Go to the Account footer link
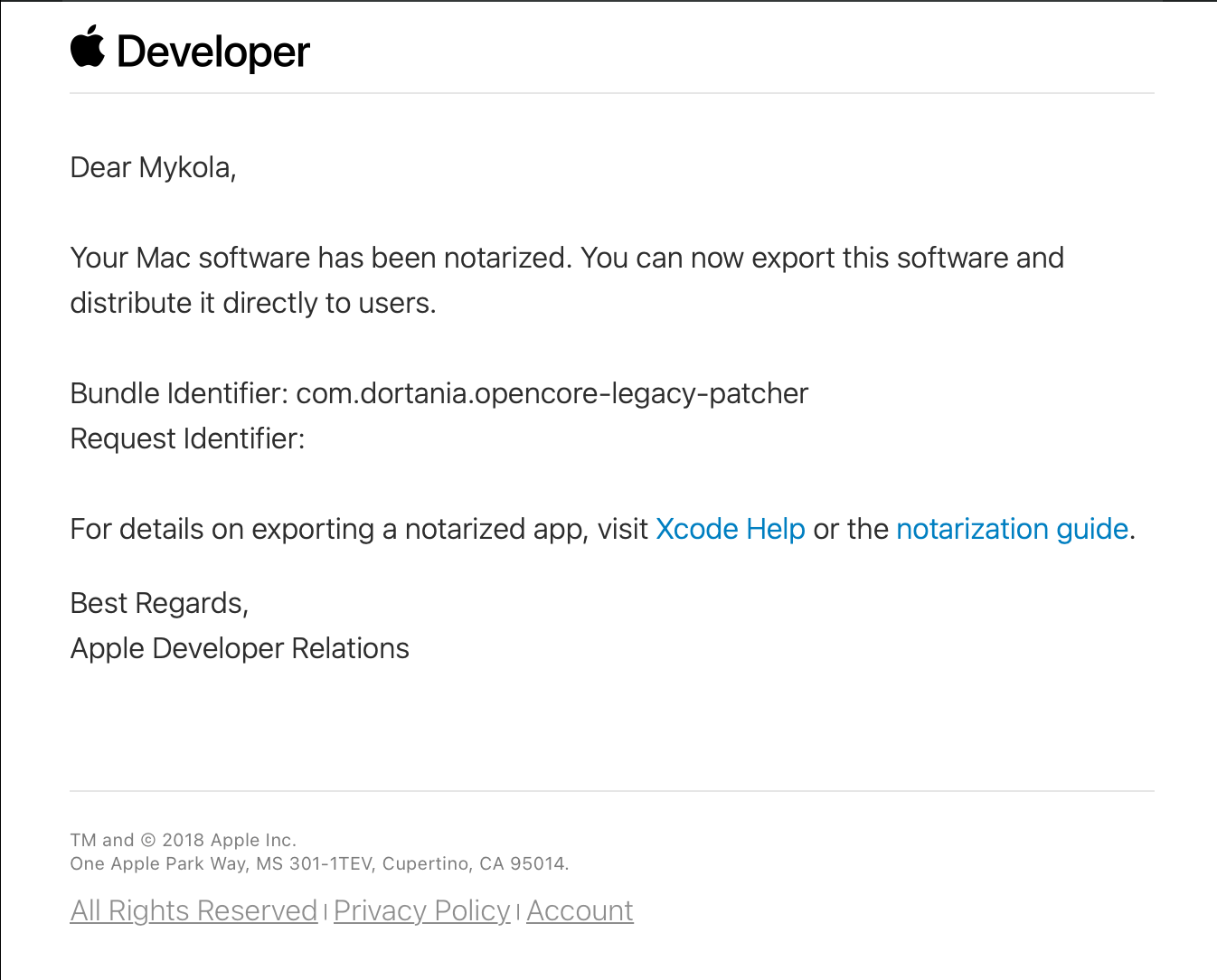This screenshot has height=980, width=1217. pos(580,910)
